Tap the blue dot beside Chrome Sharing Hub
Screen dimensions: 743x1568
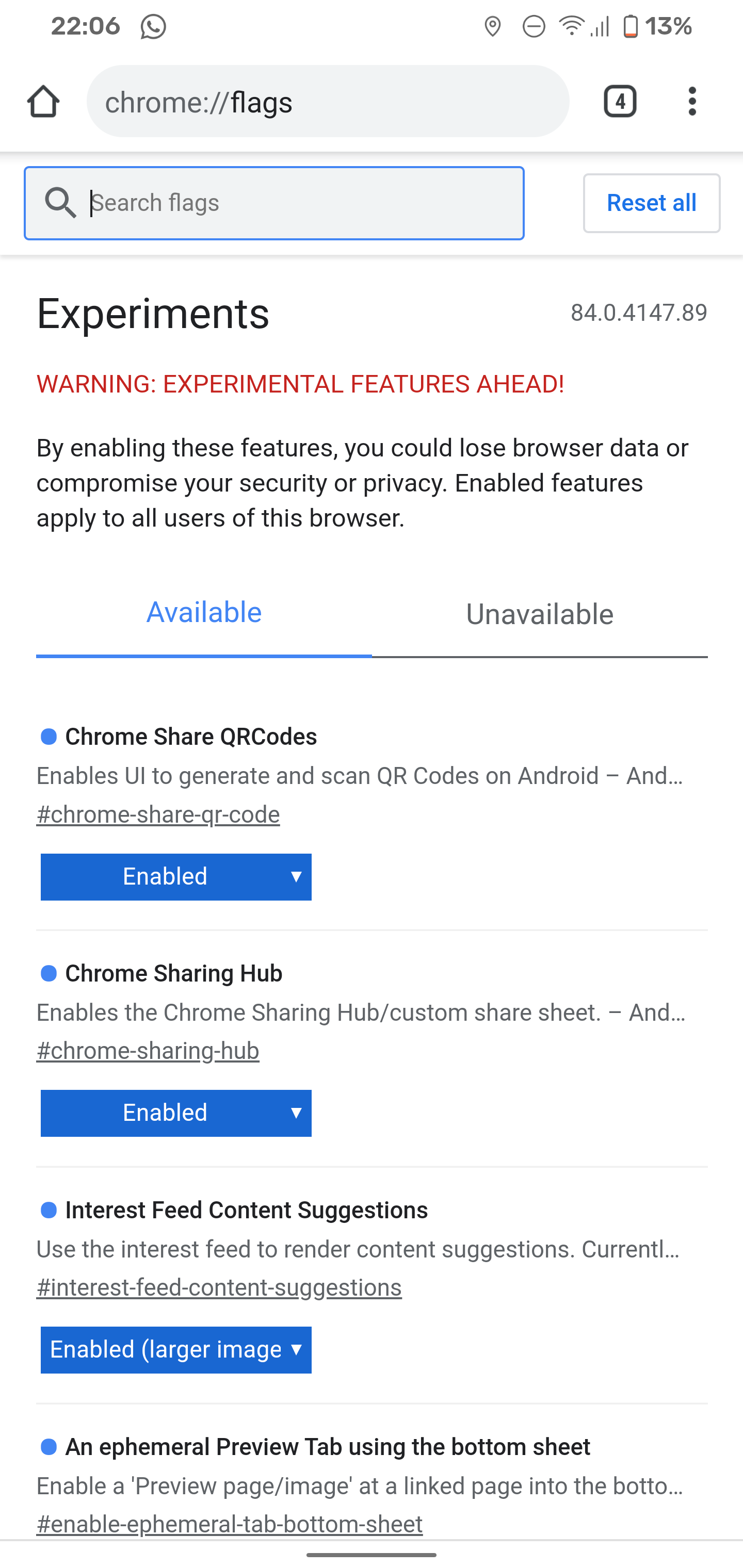click(x=49, y=973)
